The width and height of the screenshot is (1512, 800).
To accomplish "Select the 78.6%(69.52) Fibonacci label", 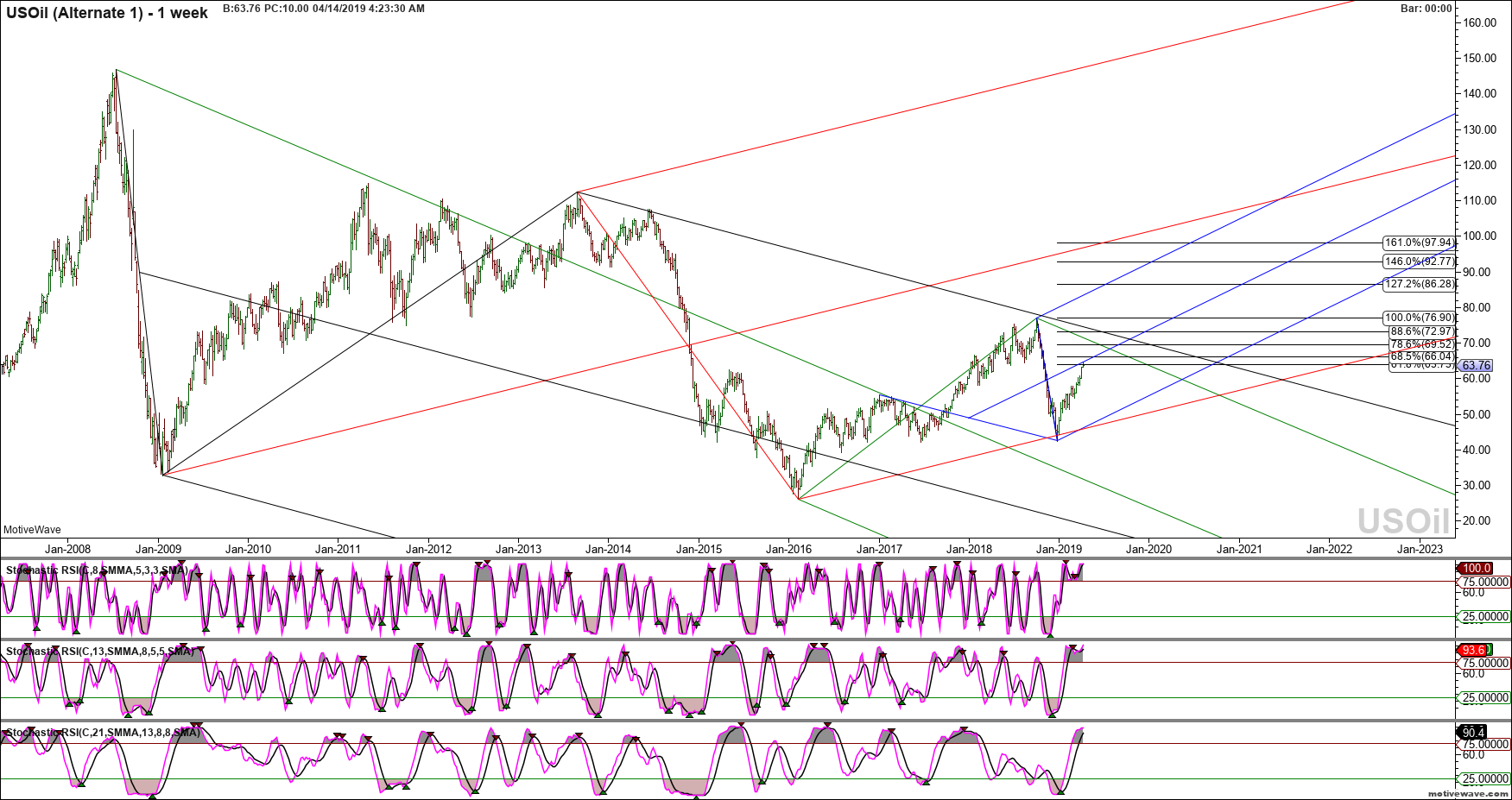I will pos(1421,344).
